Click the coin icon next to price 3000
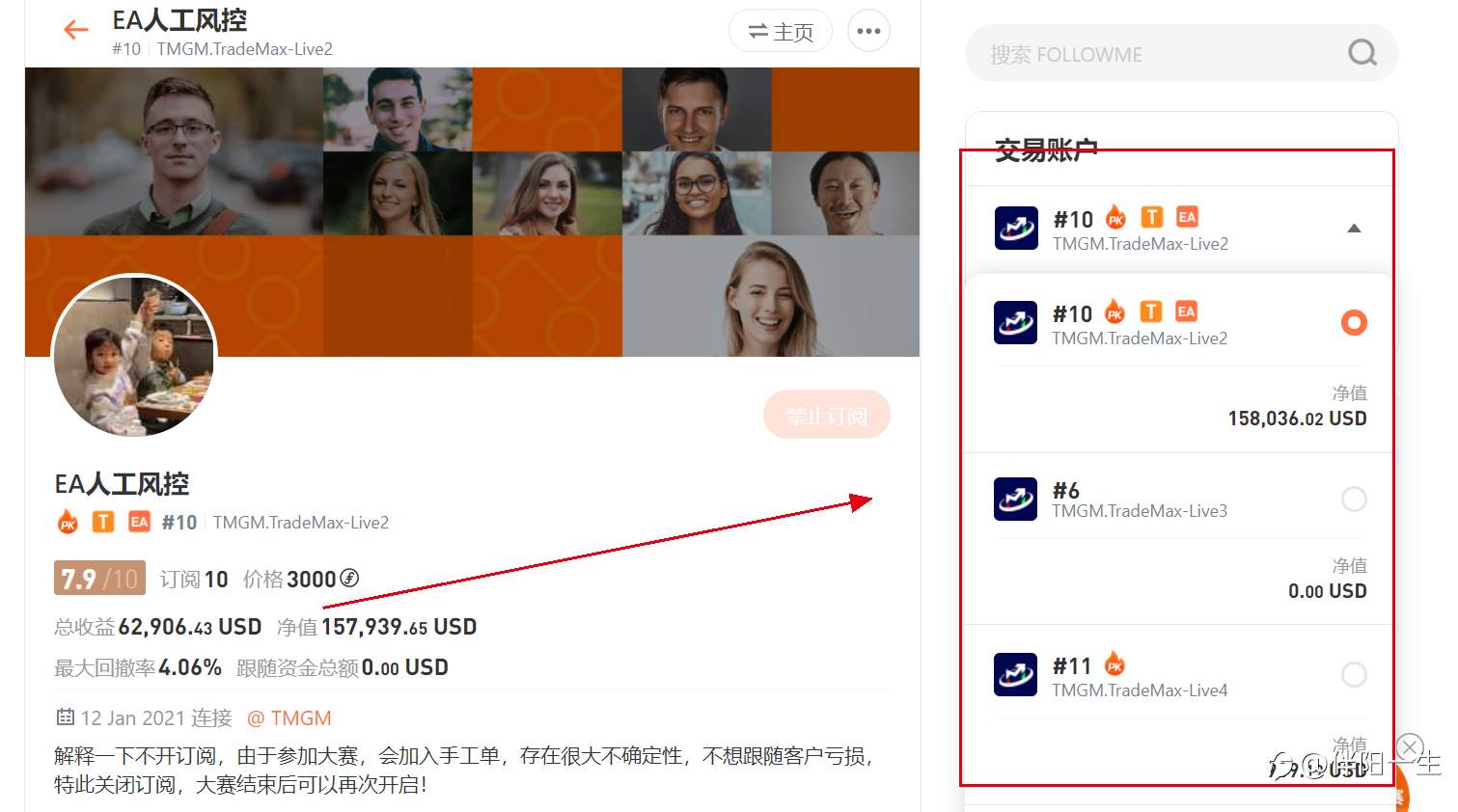 pyautogui.click(x=349, y=578)
